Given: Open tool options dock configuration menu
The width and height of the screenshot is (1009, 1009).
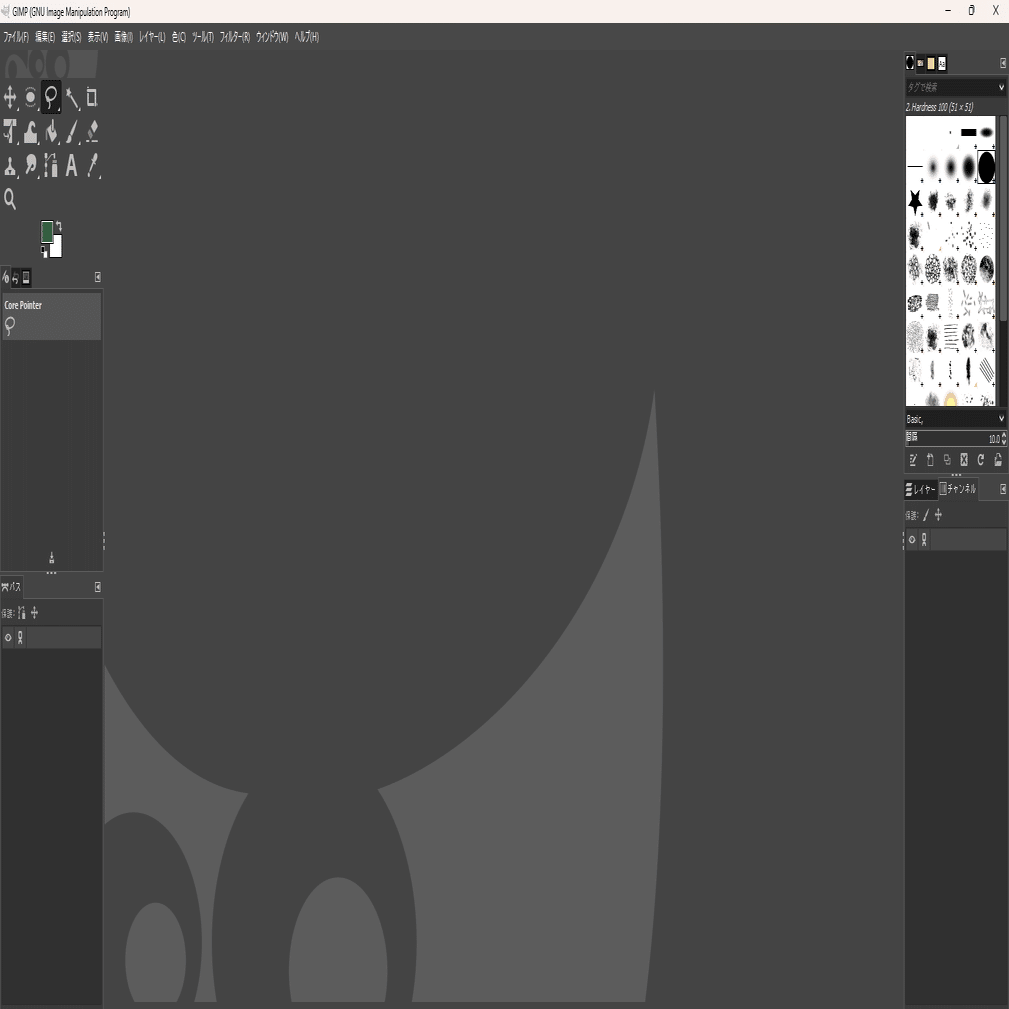Looking at the screenshot, I should [x=97, y=277].
